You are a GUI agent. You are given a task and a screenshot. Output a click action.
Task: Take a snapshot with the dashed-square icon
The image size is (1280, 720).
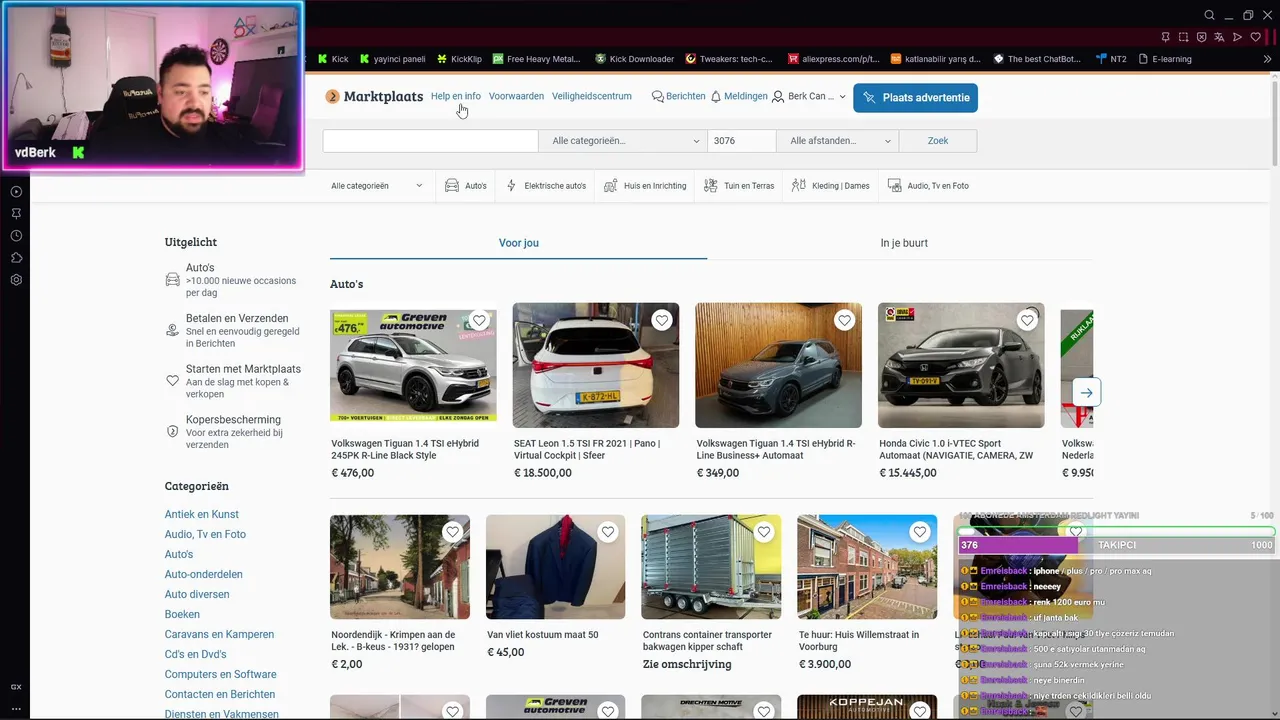pos(1183,37)
